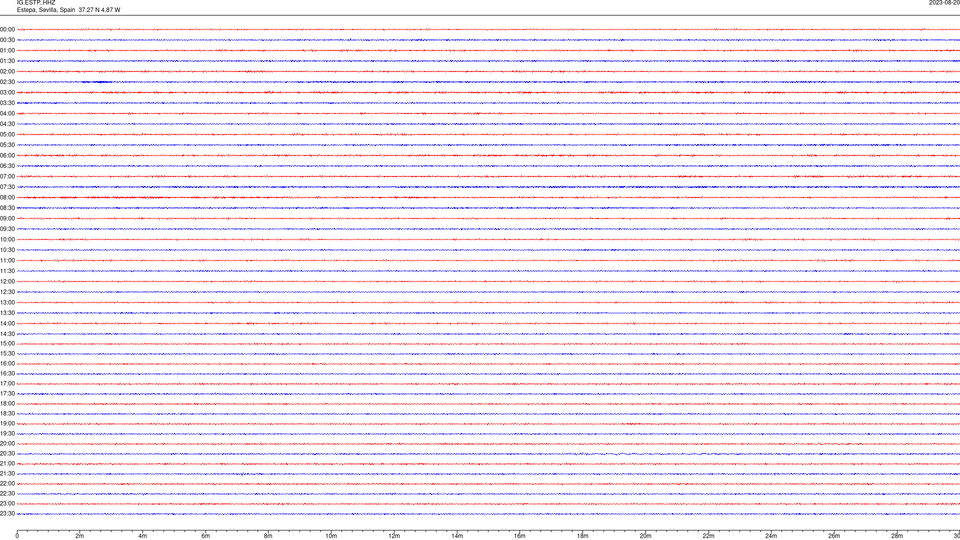Select the 07:00 time label

pos(7,176)
